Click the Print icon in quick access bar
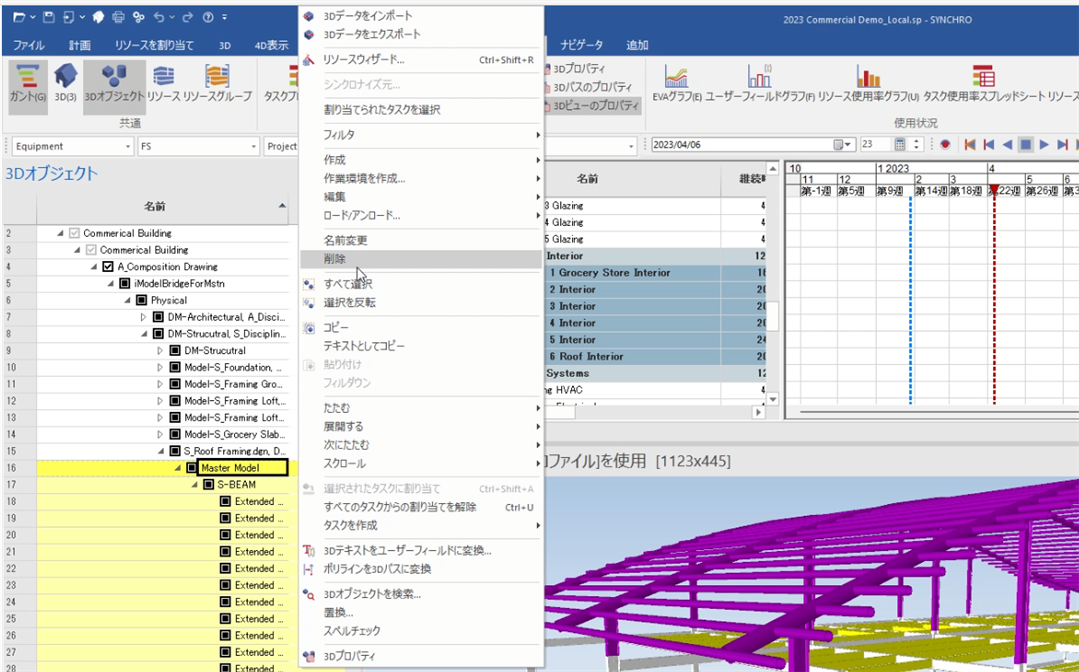The width and height of the screenshot is (1079, 672). [x=118, y=17]
